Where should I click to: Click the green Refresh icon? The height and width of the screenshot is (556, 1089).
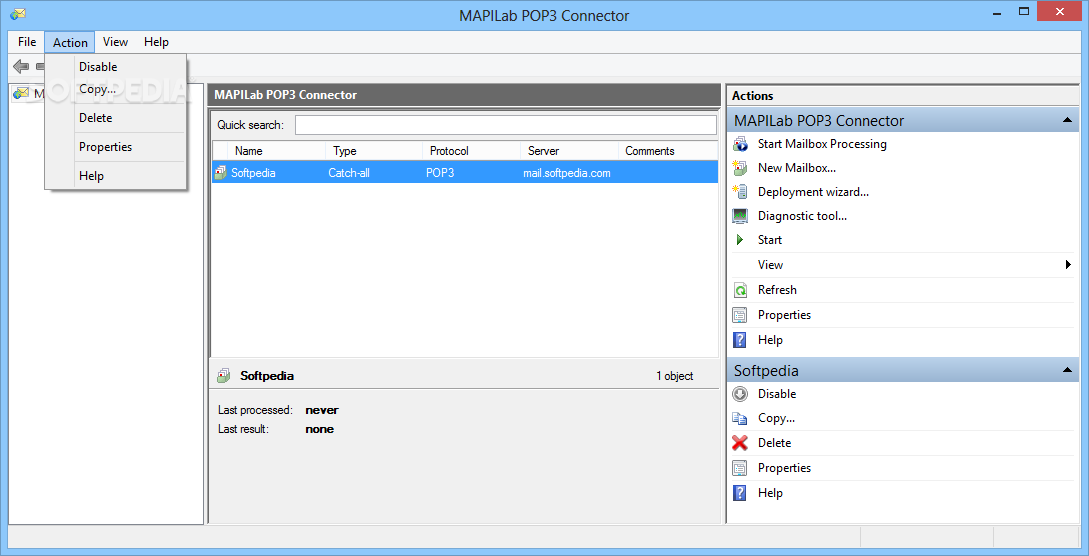(x=740, y=290)
